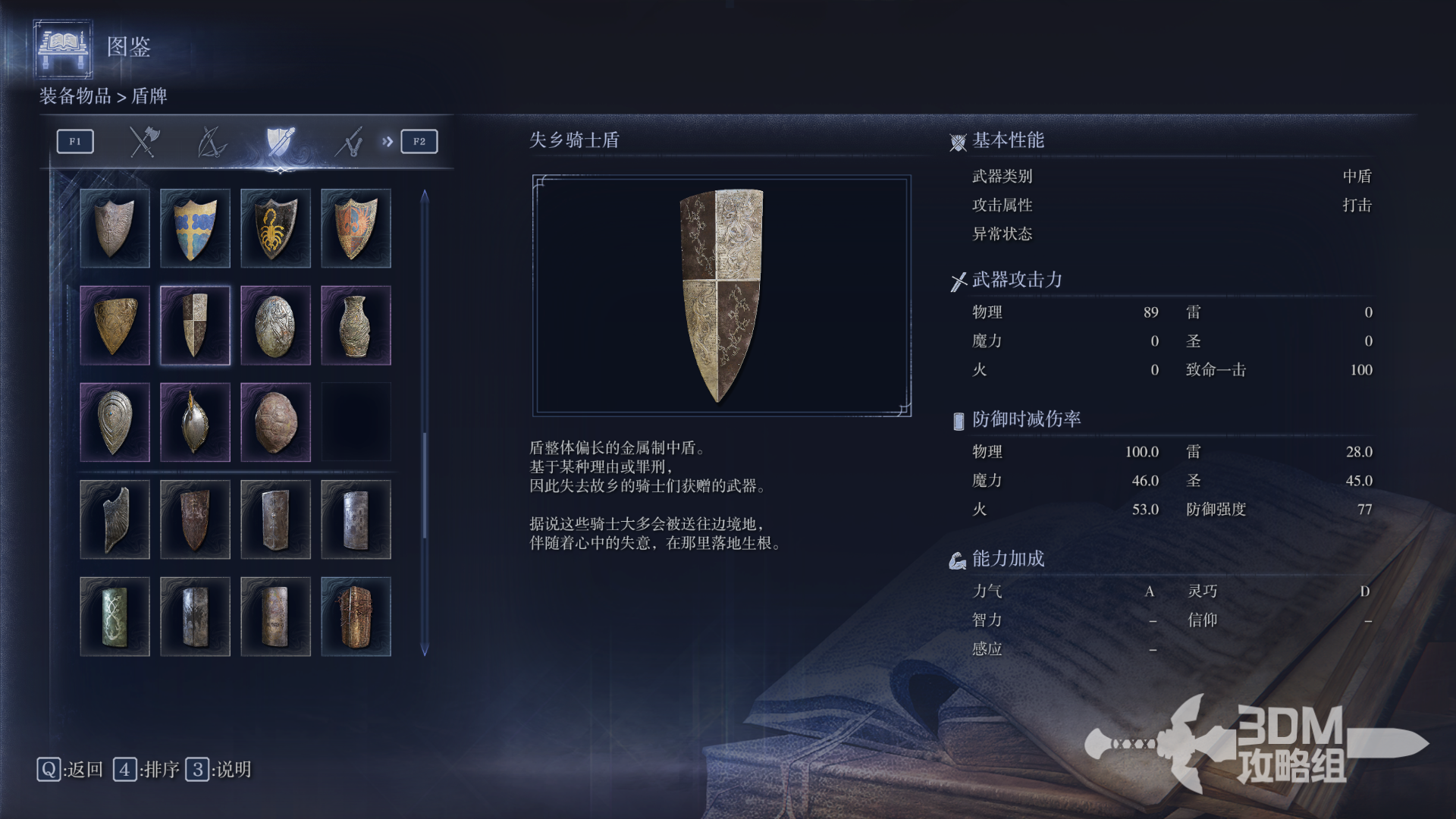1456x819 pixels.
Task: Select the blue and gold heater shield
Action: pos(195,228)
